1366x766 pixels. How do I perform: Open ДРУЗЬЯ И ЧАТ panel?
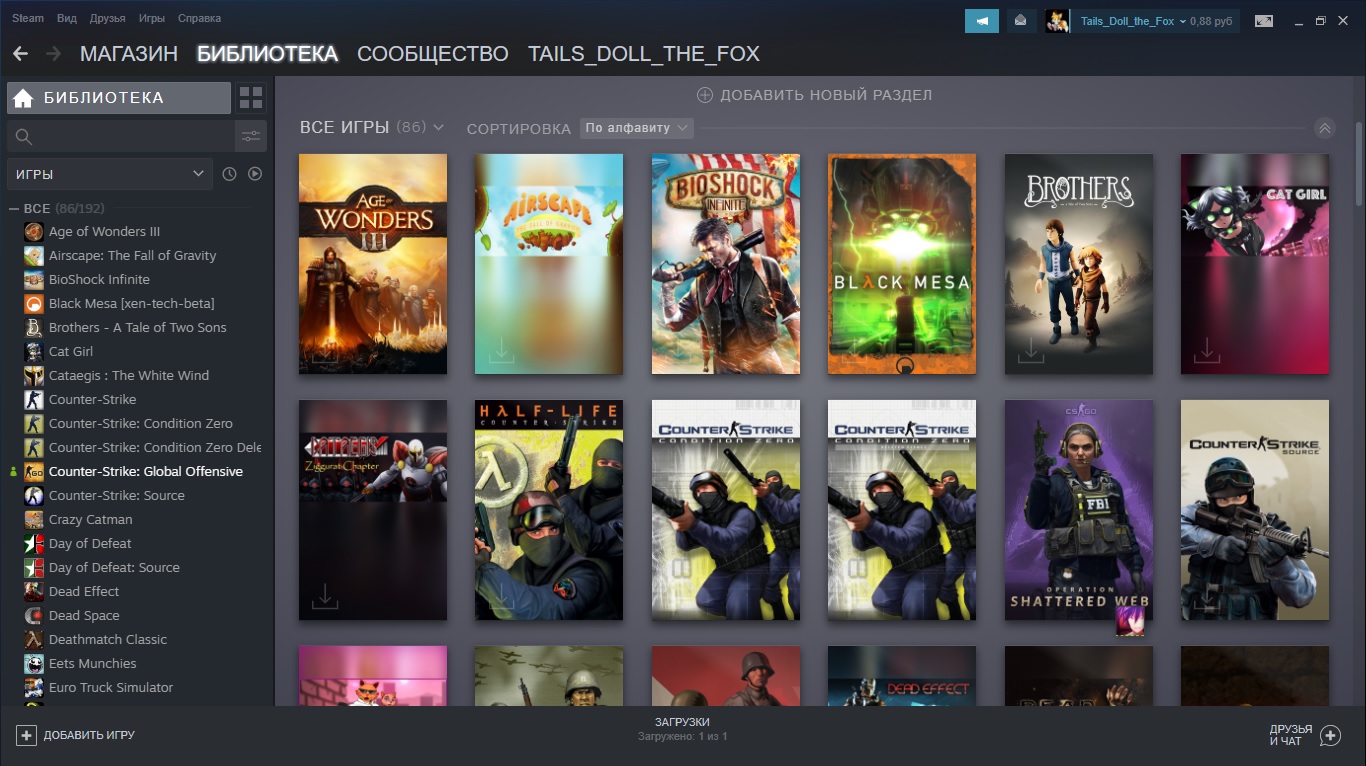click(1305, 736)
